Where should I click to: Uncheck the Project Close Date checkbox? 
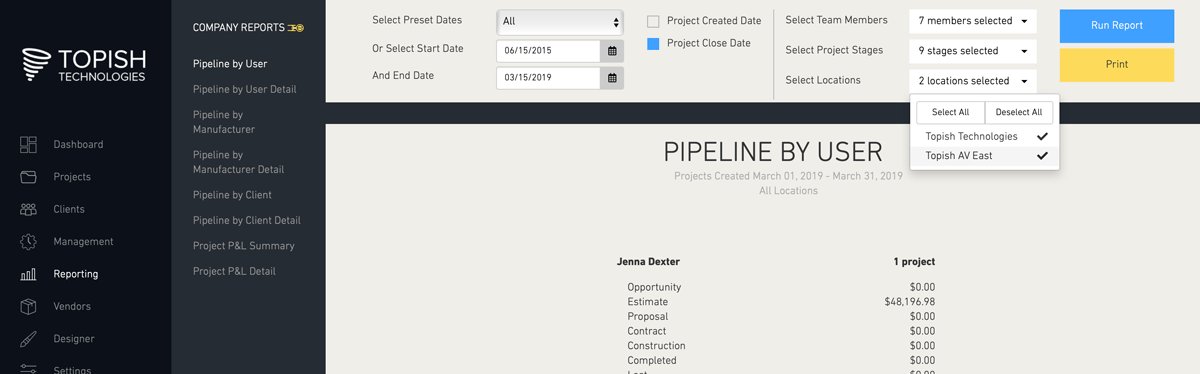point(653,44)
